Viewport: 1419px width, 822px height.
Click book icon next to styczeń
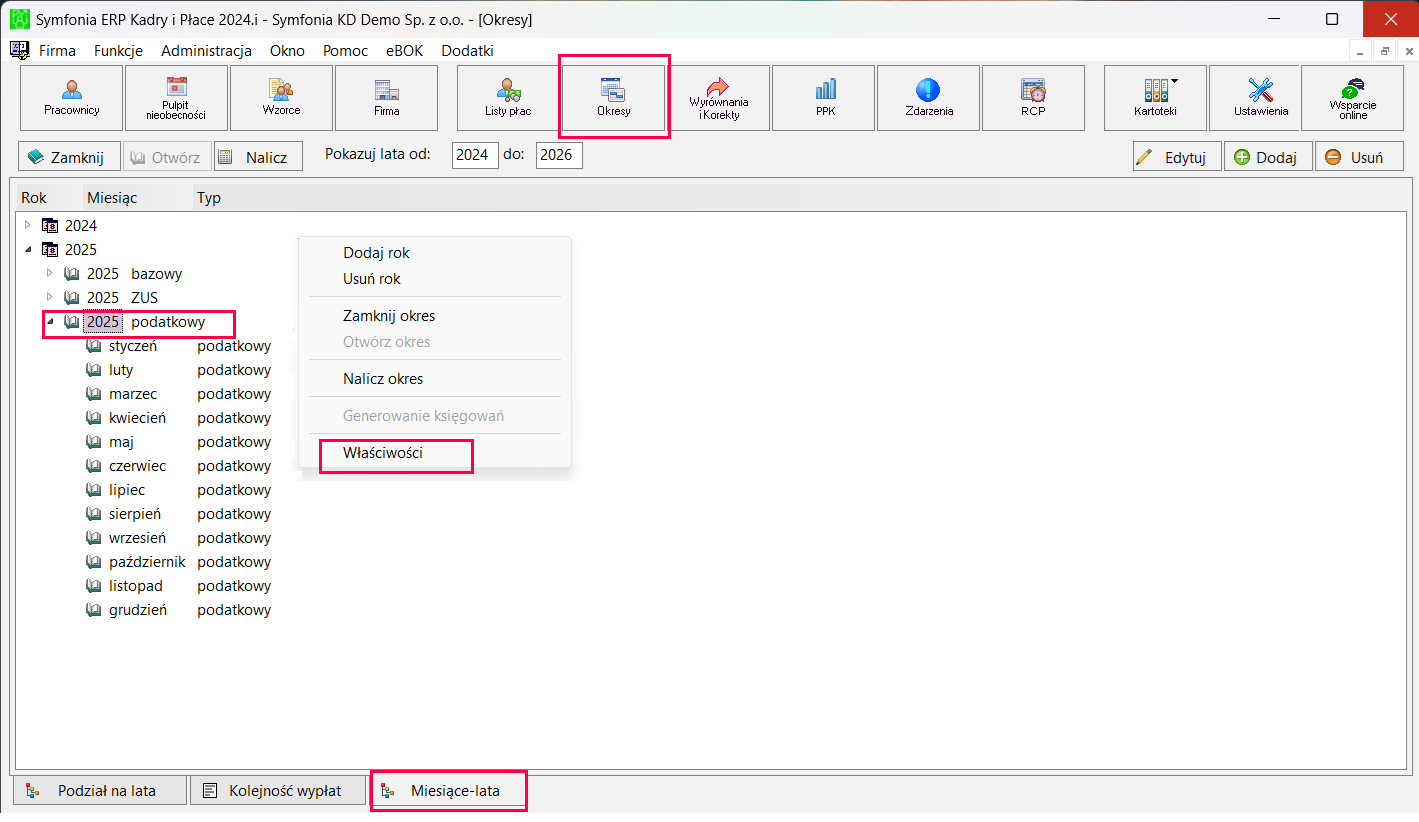click(x=94, y=346)
